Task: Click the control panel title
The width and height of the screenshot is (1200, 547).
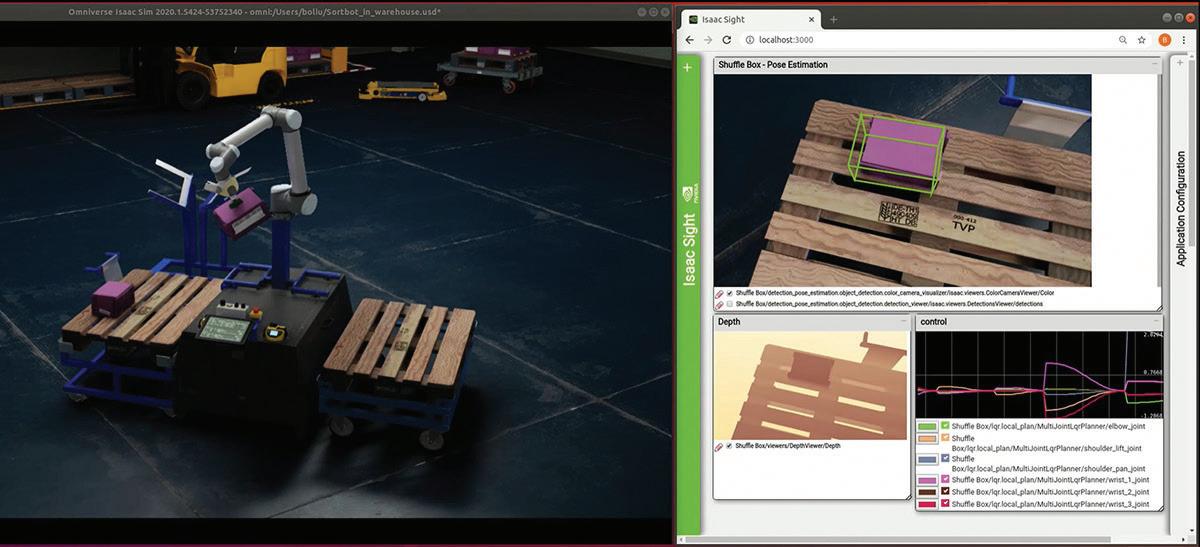Action: [x=933, y=322]
